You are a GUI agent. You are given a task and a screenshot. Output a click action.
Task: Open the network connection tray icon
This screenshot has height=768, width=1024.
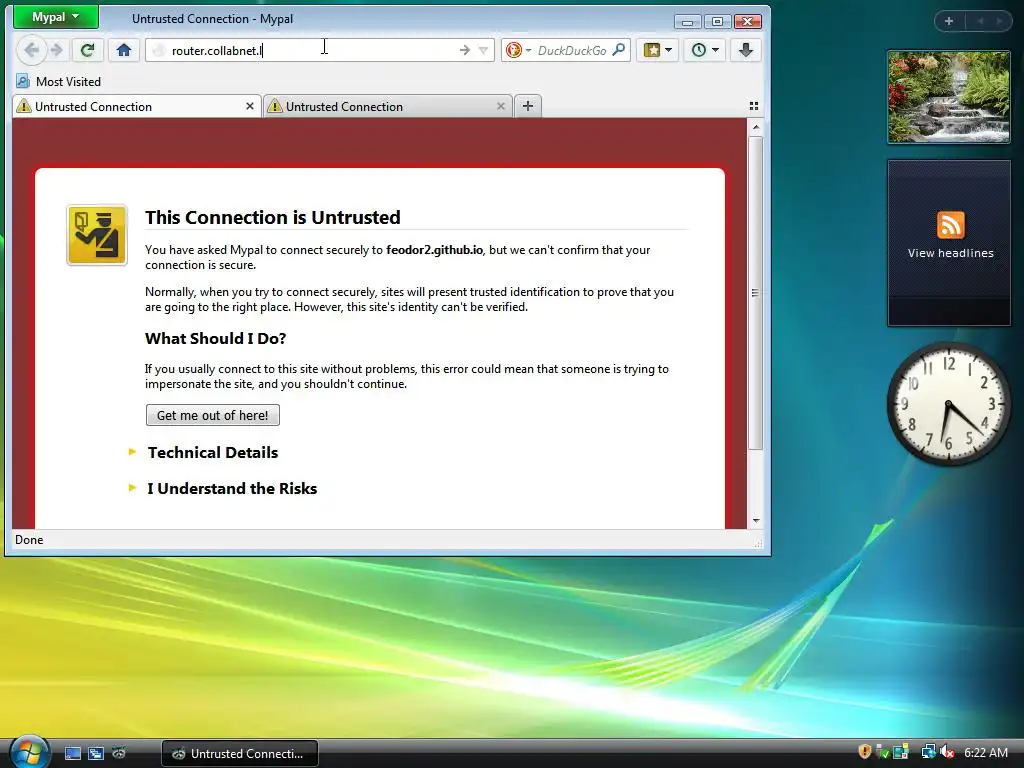click(x=928, y=752)
